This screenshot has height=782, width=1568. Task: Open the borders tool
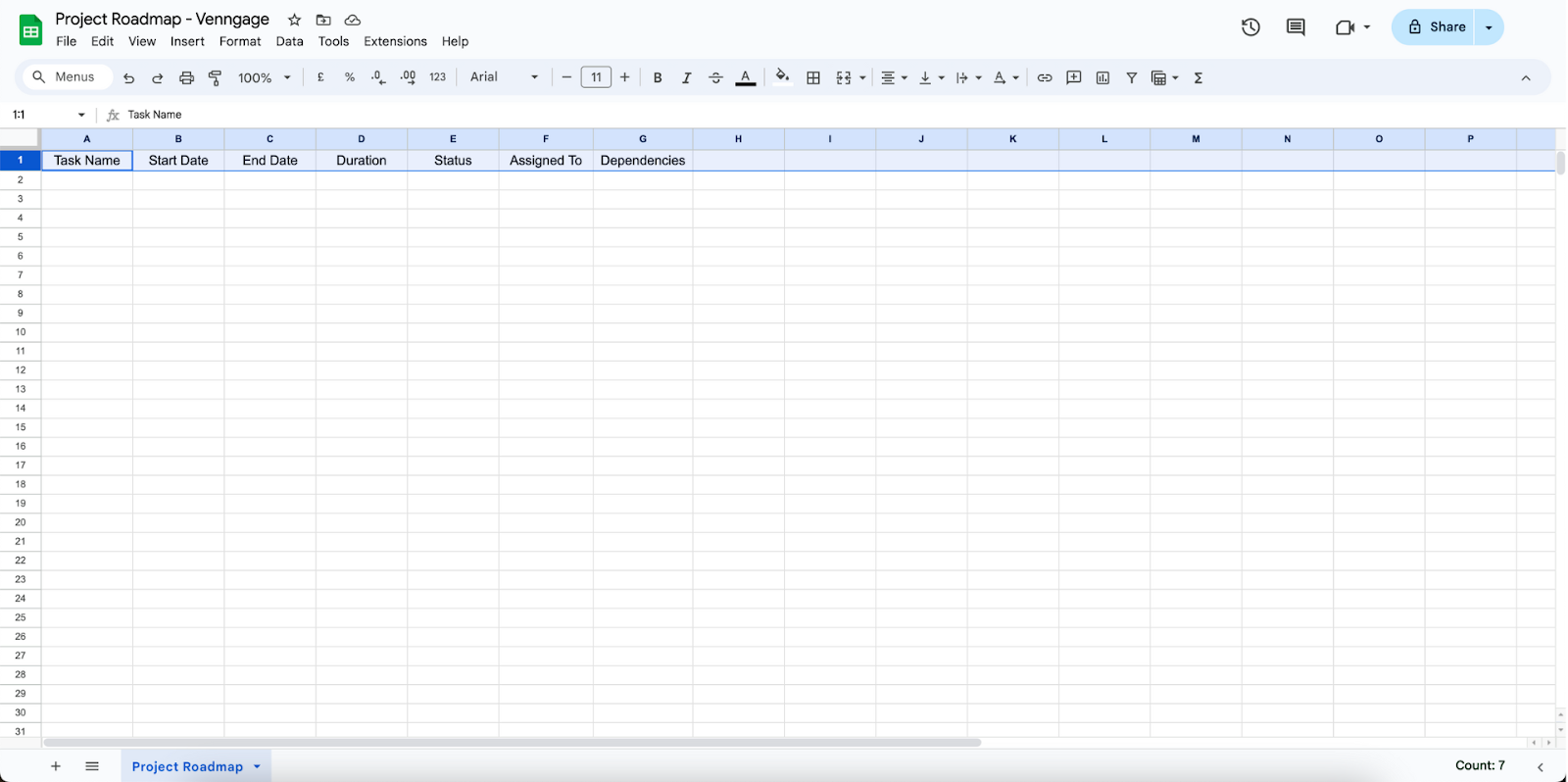click(813, 77)
